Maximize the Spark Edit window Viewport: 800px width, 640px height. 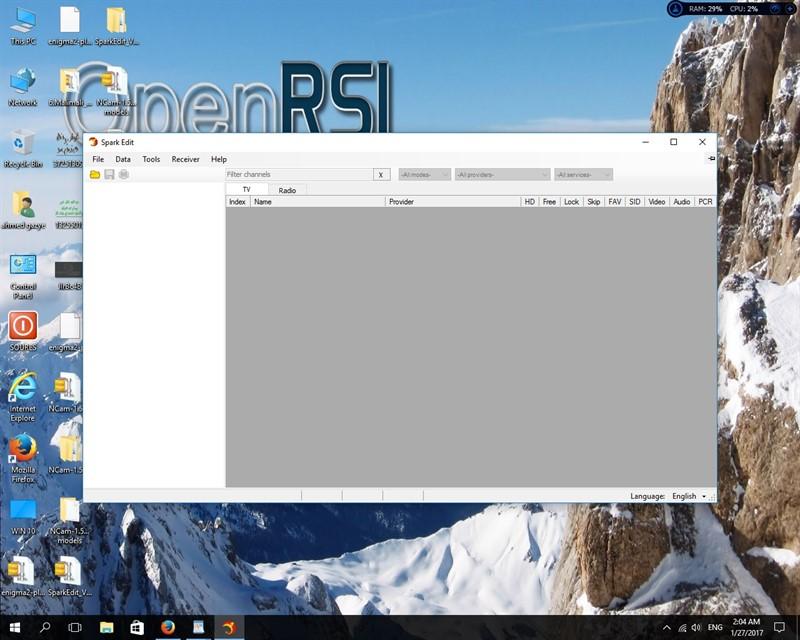(673, 142)
